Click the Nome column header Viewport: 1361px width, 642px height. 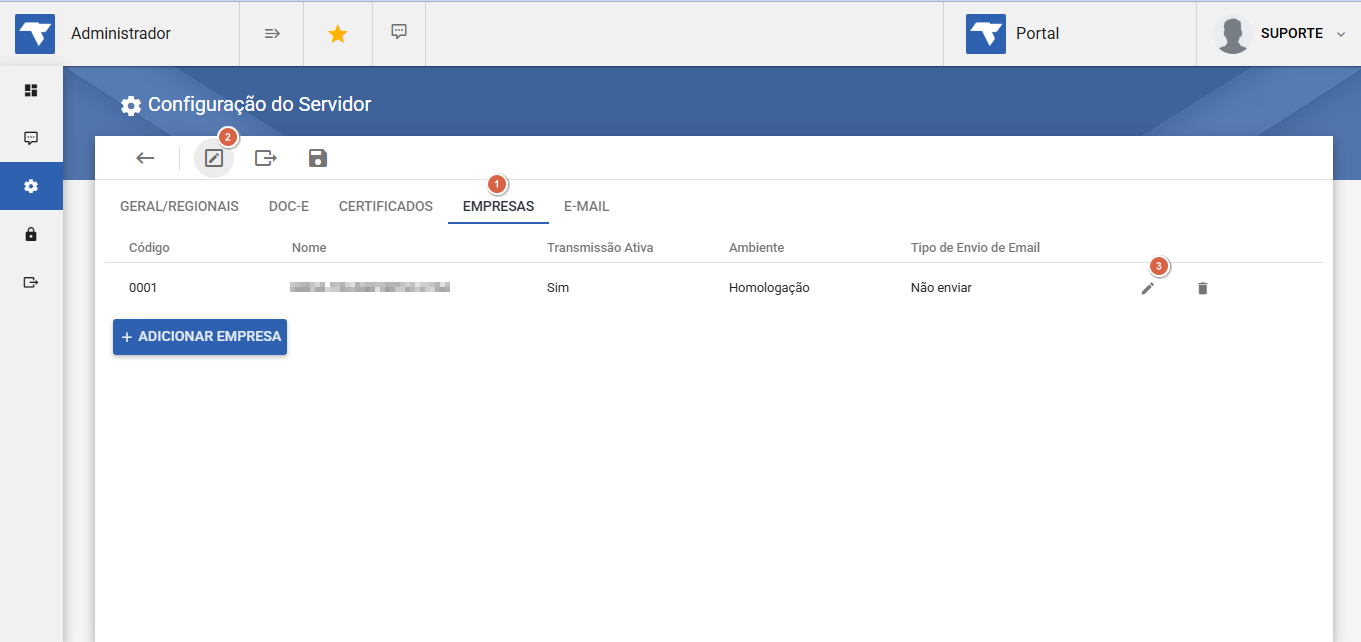pos(309,247)
